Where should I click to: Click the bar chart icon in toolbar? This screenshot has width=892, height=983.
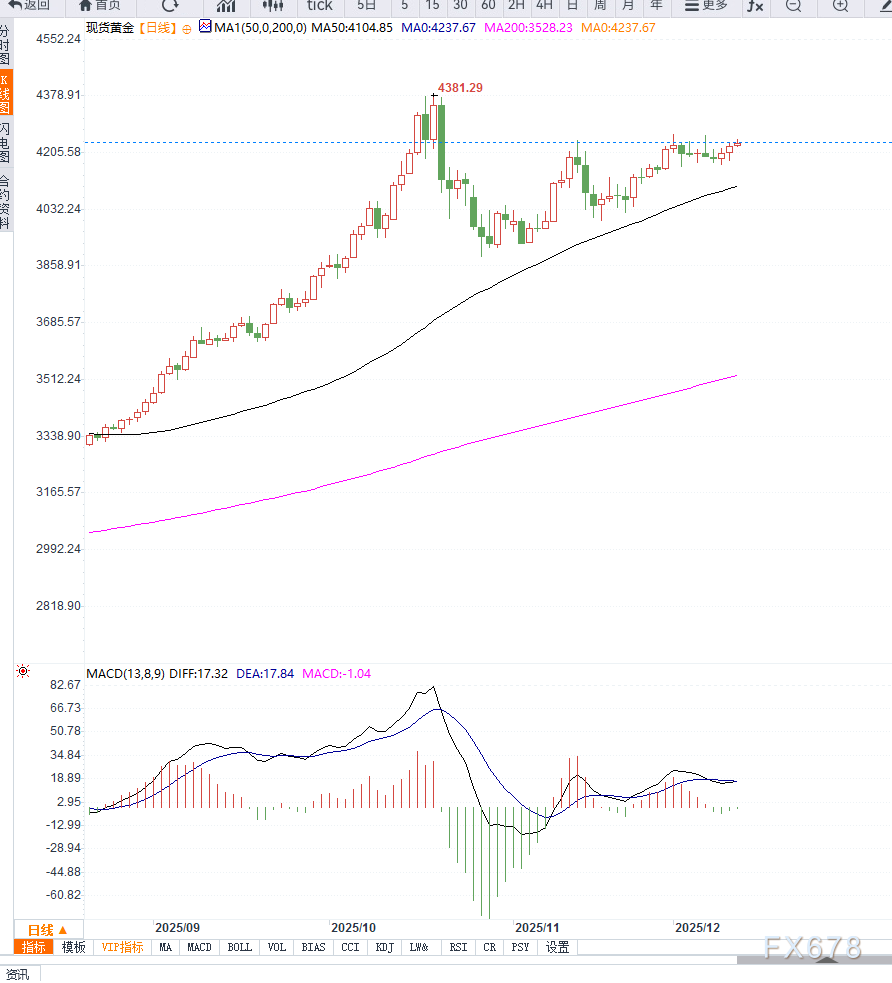point(225,5)
